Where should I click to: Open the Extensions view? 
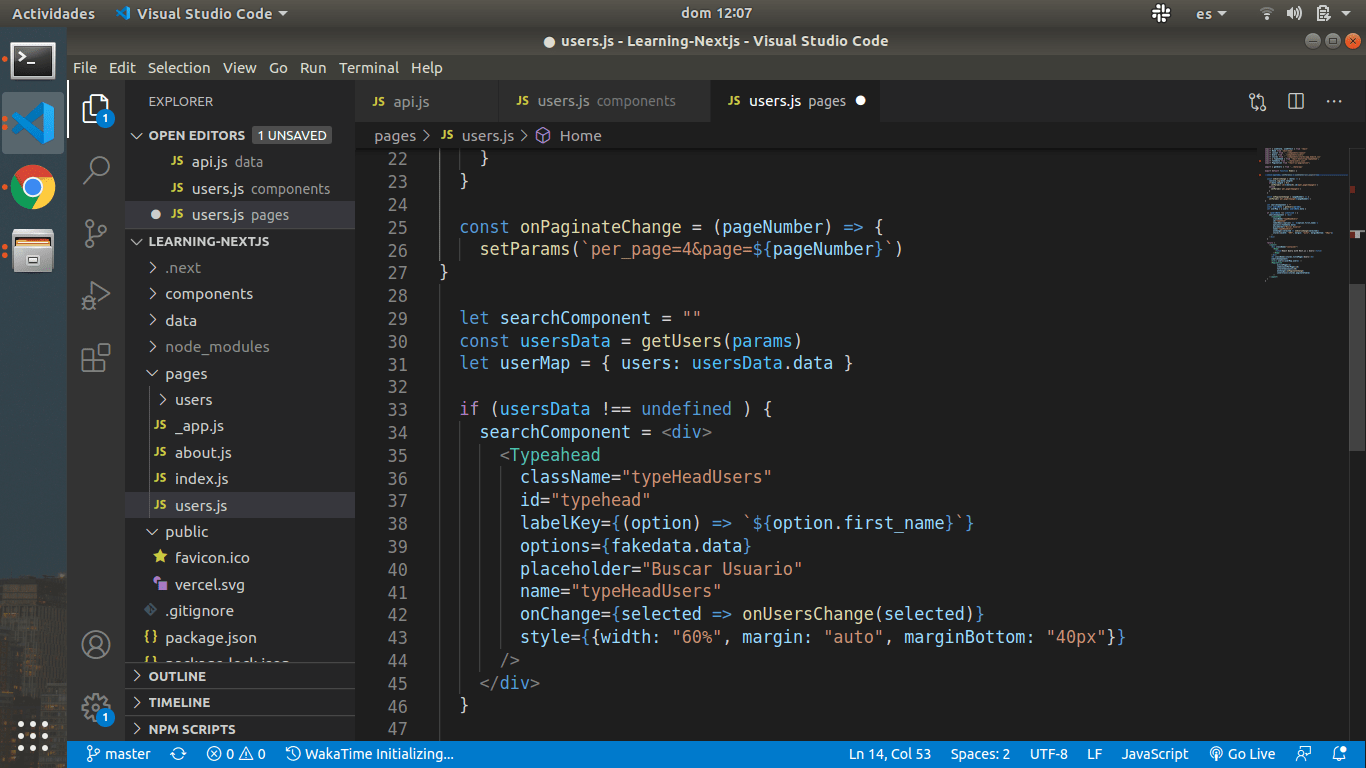point(96,358)
